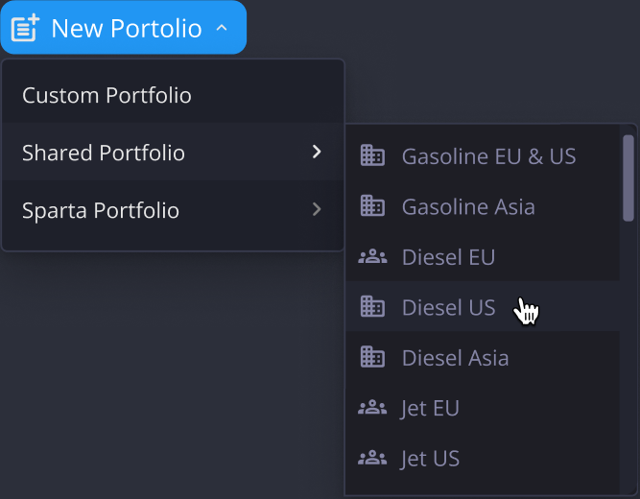Choose the Shared Portfolio menu entry
The height and width of the screenshot is (499, 640).
[x=104, y=153]
